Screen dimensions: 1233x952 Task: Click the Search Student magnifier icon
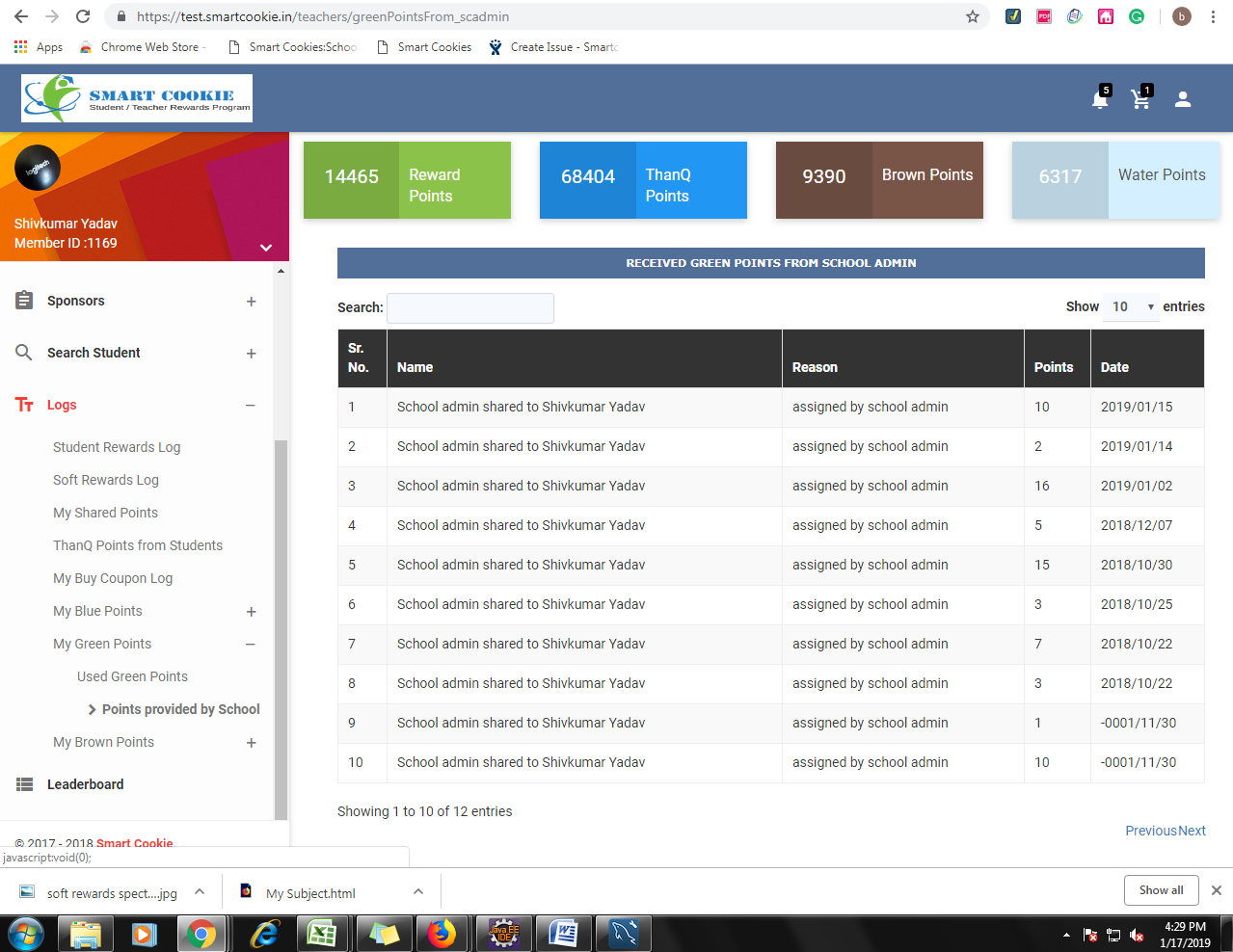click(x=24, y=353)
